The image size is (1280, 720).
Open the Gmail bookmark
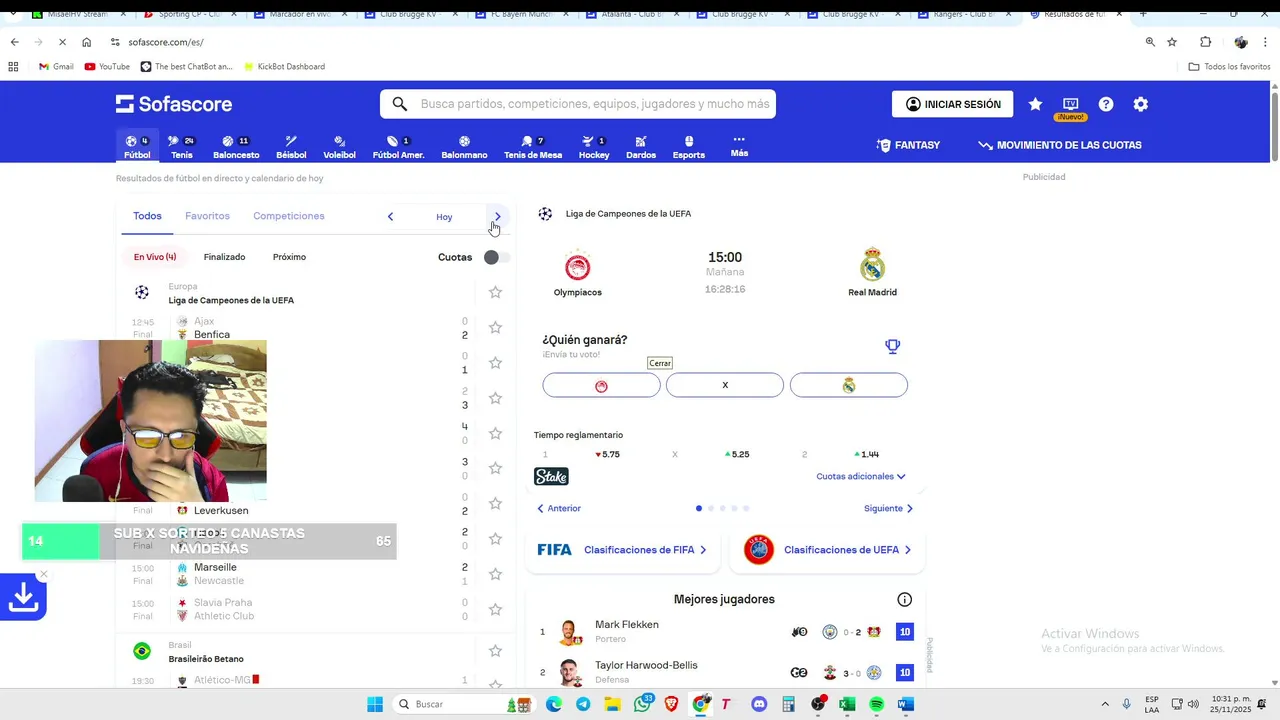click(56, 66)
